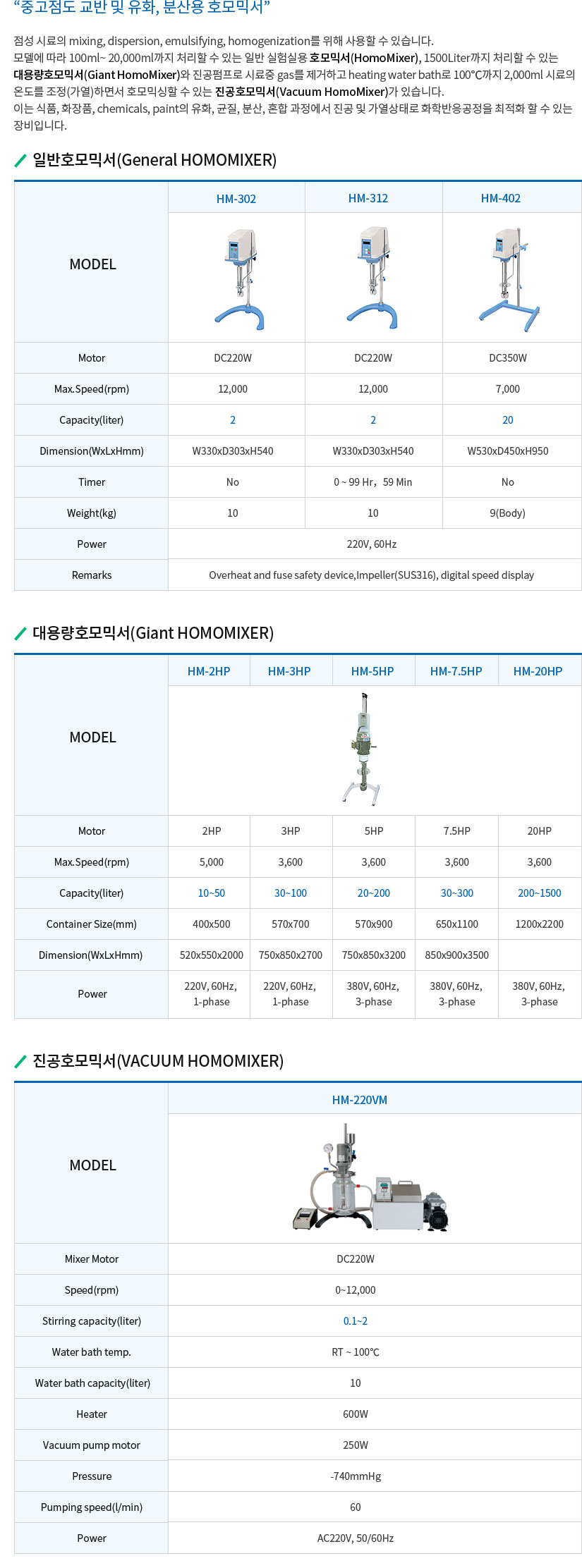
Task: Click the 7.5HP motor cell
Action: point(457,831)
